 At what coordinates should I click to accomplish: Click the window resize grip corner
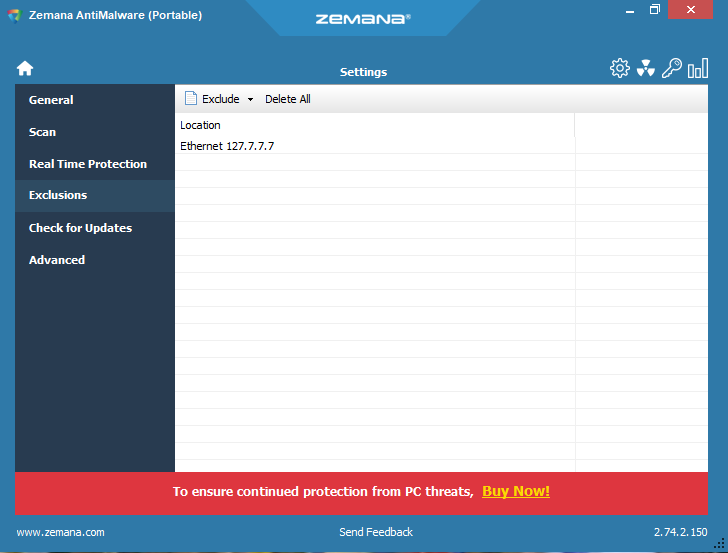coord(720,543)
